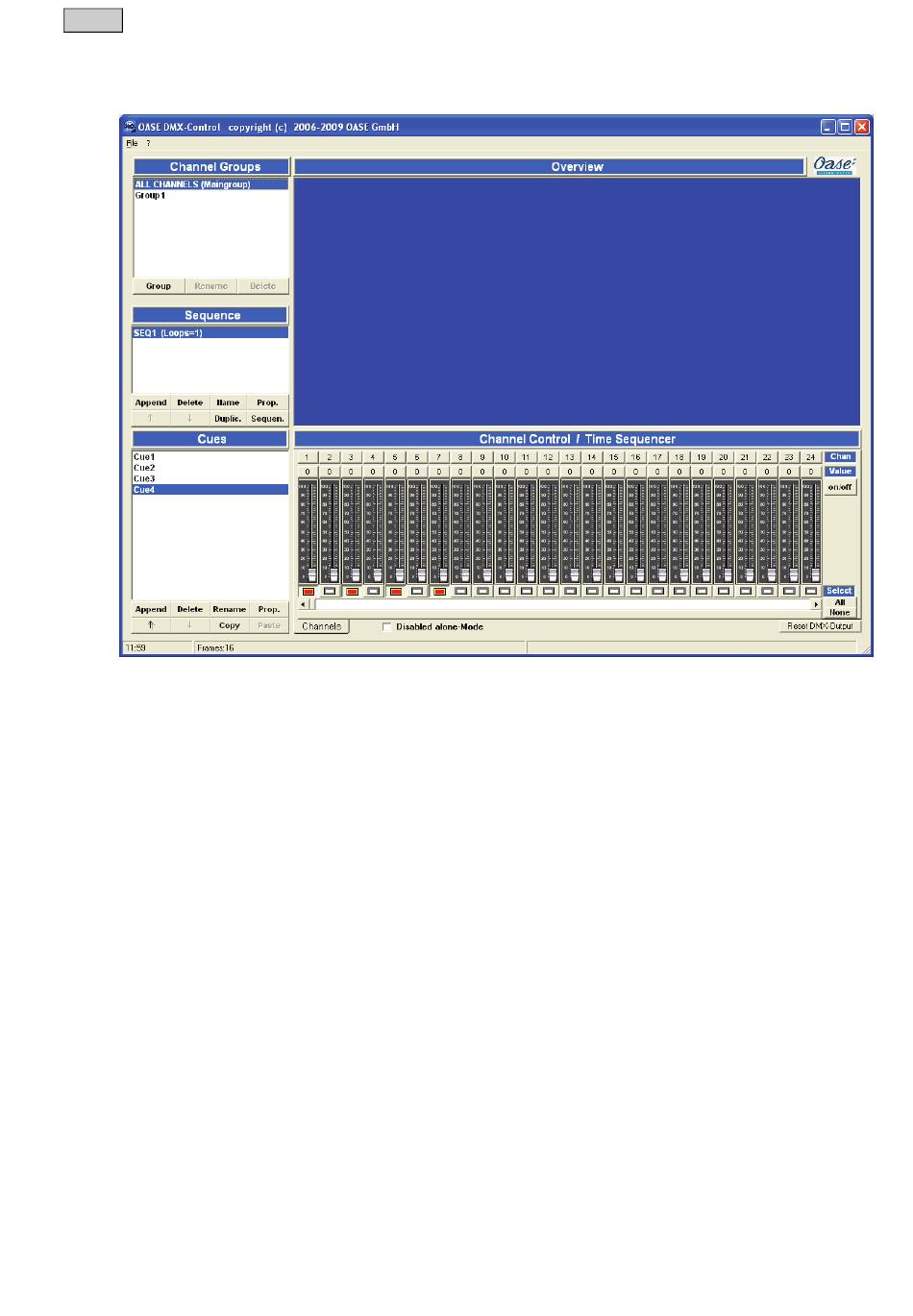Open sequence Prop. properties
913x1316 pixels.
(267, 402)
